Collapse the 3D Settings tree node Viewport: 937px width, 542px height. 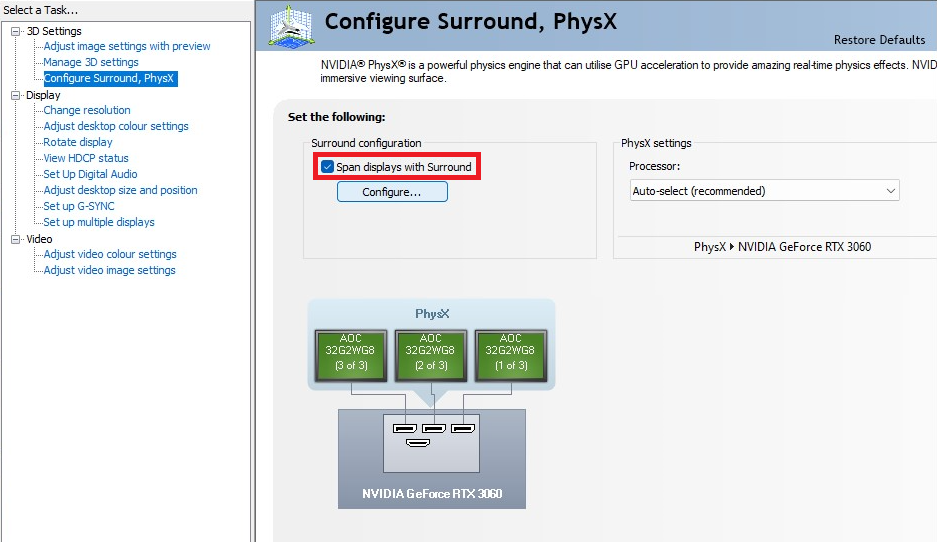pos(16,31)
